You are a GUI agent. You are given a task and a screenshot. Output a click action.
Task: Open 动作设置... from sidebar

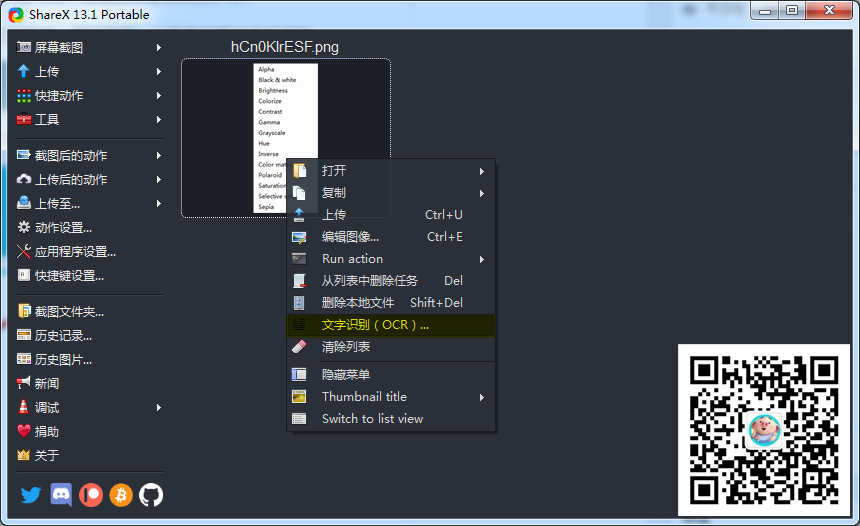63,228
